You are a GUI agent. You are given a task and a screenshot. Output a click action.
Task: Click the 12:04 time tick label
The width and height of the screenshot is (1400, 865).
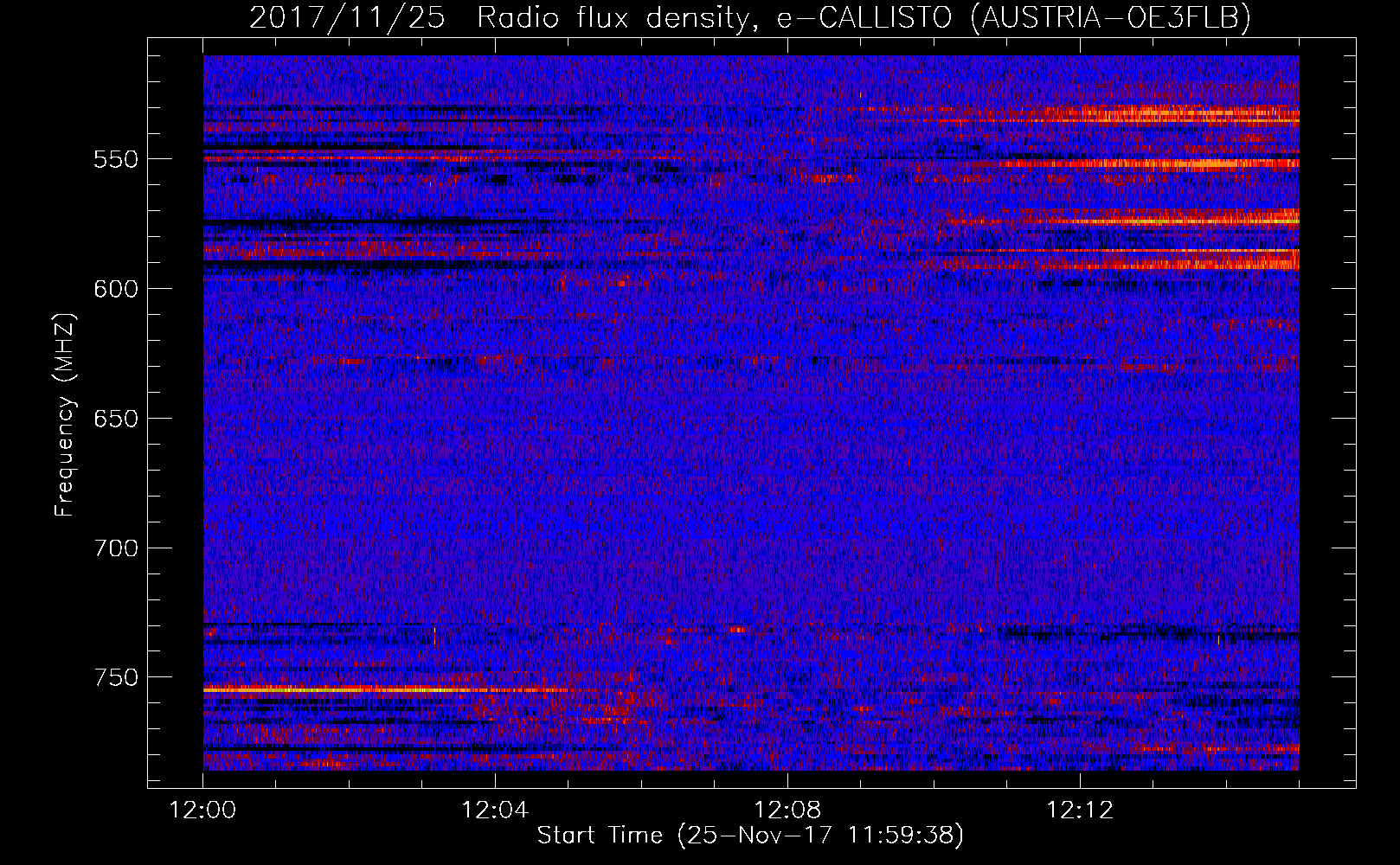click(496, 810)
